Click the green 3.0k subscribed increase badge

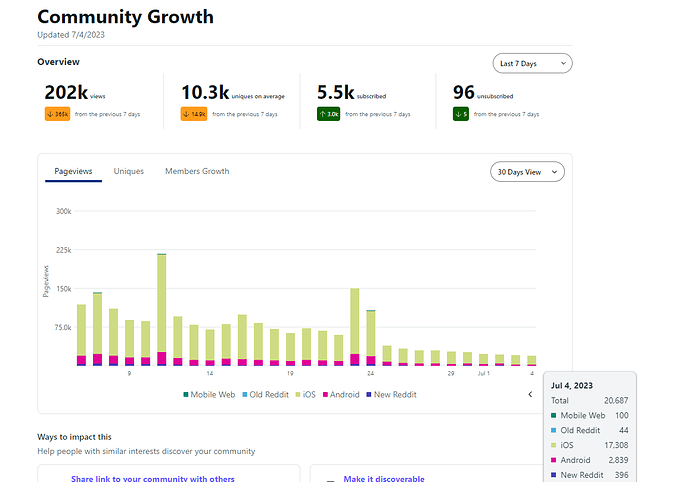tap(330, 114)
